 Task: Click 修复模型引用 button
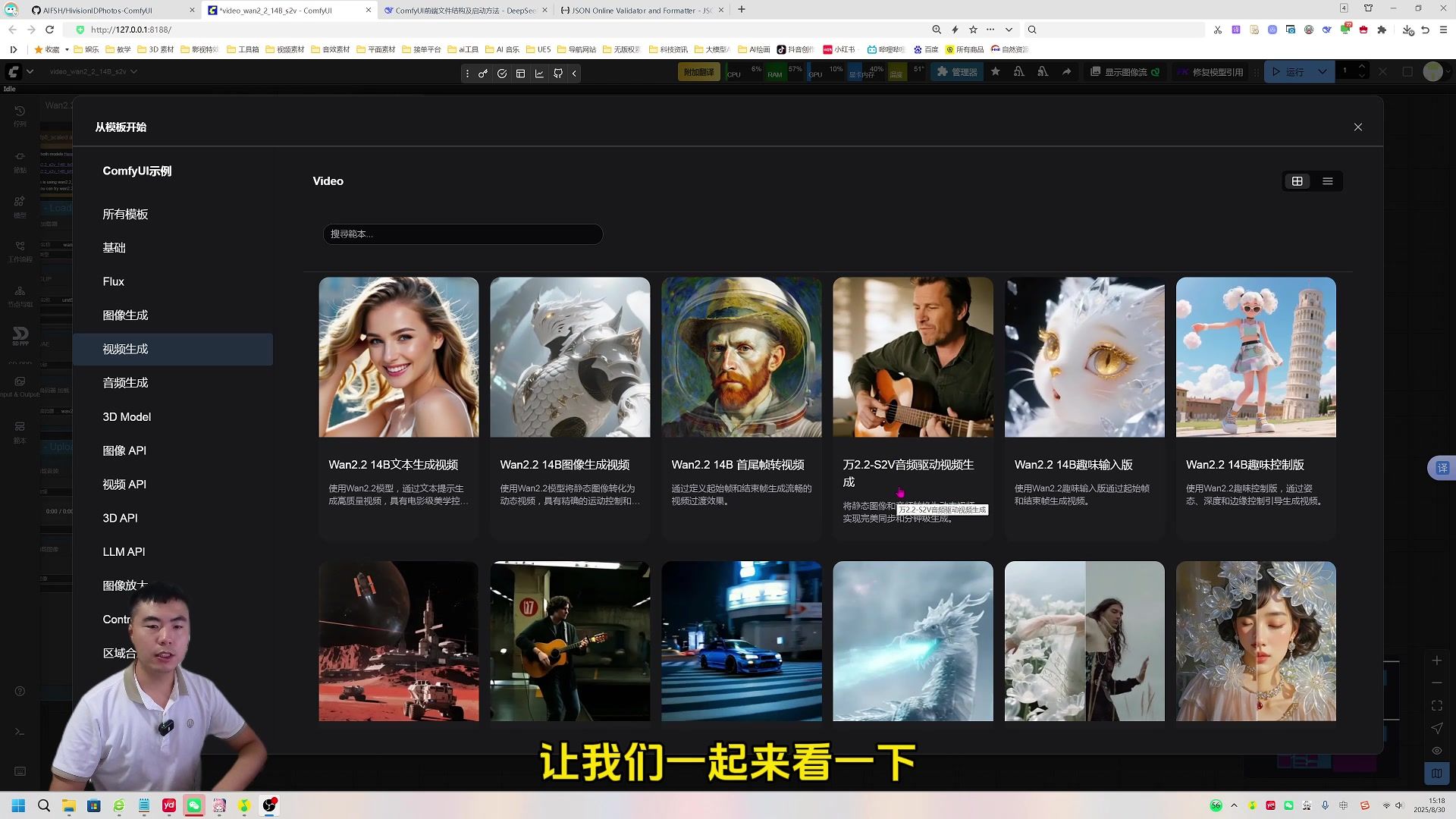(1210, 72)
